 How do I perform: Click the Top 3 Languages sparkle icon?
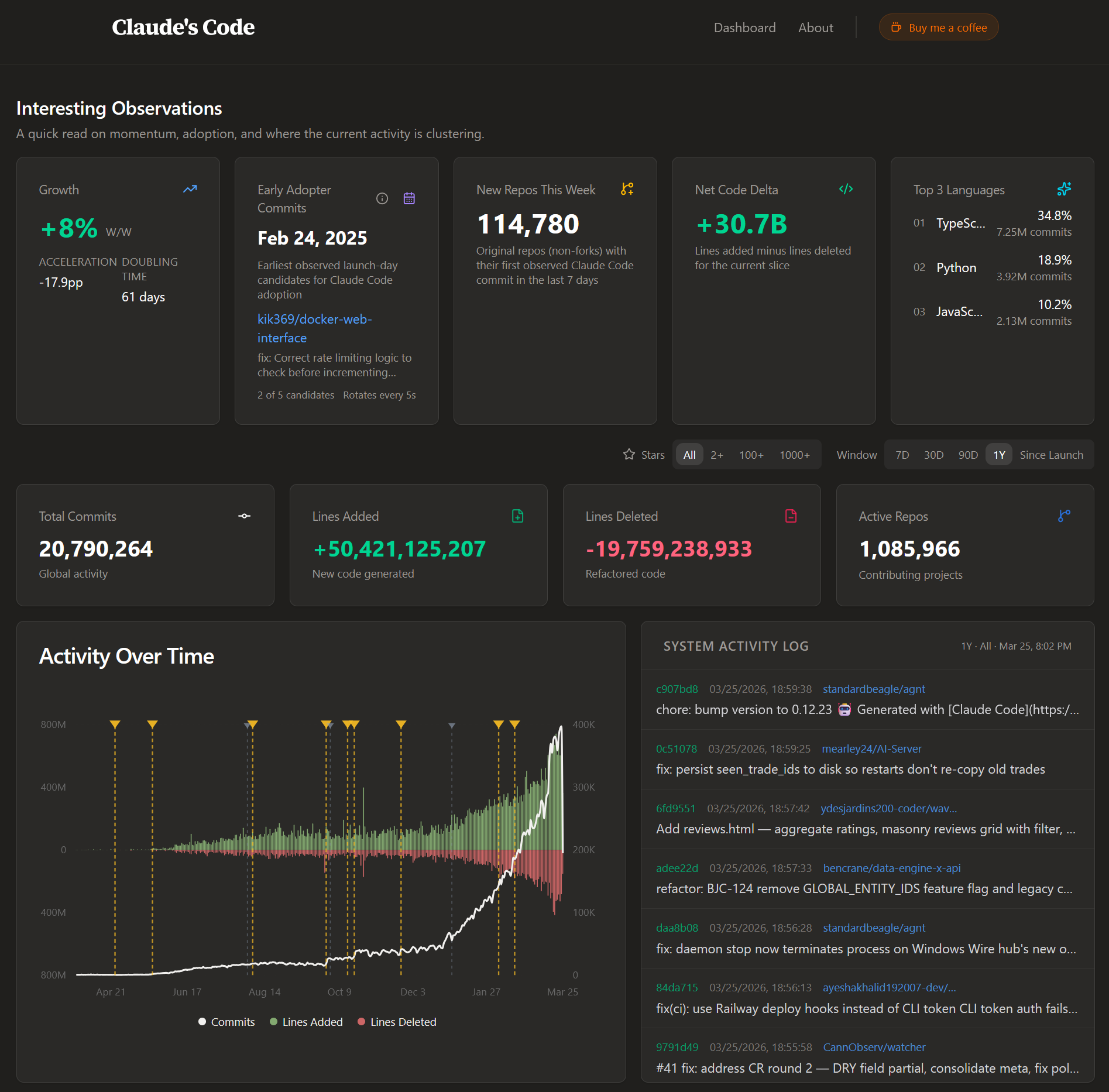[1064, 189]
